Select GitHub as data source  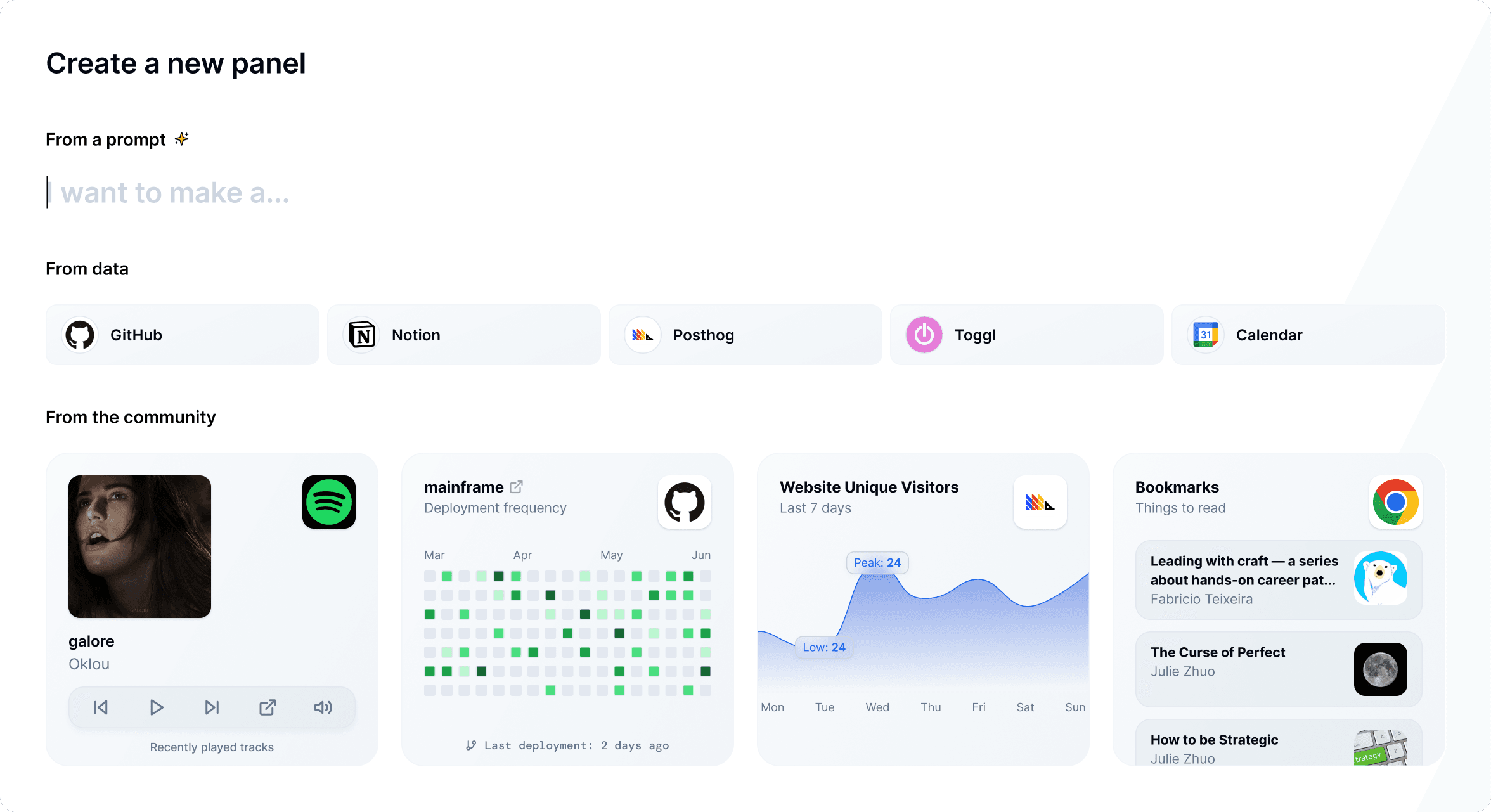[183, 335]
